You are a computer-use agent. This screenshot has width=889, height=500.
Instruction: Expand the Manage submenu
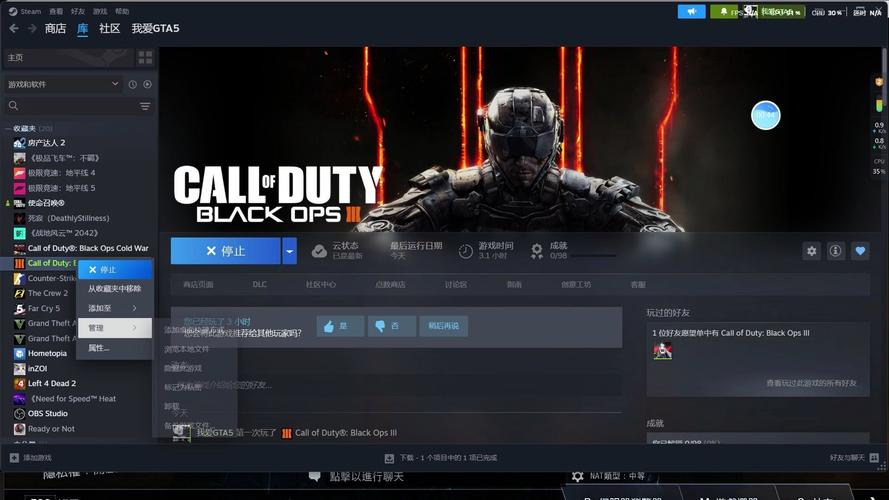click(x=114, y=328)
